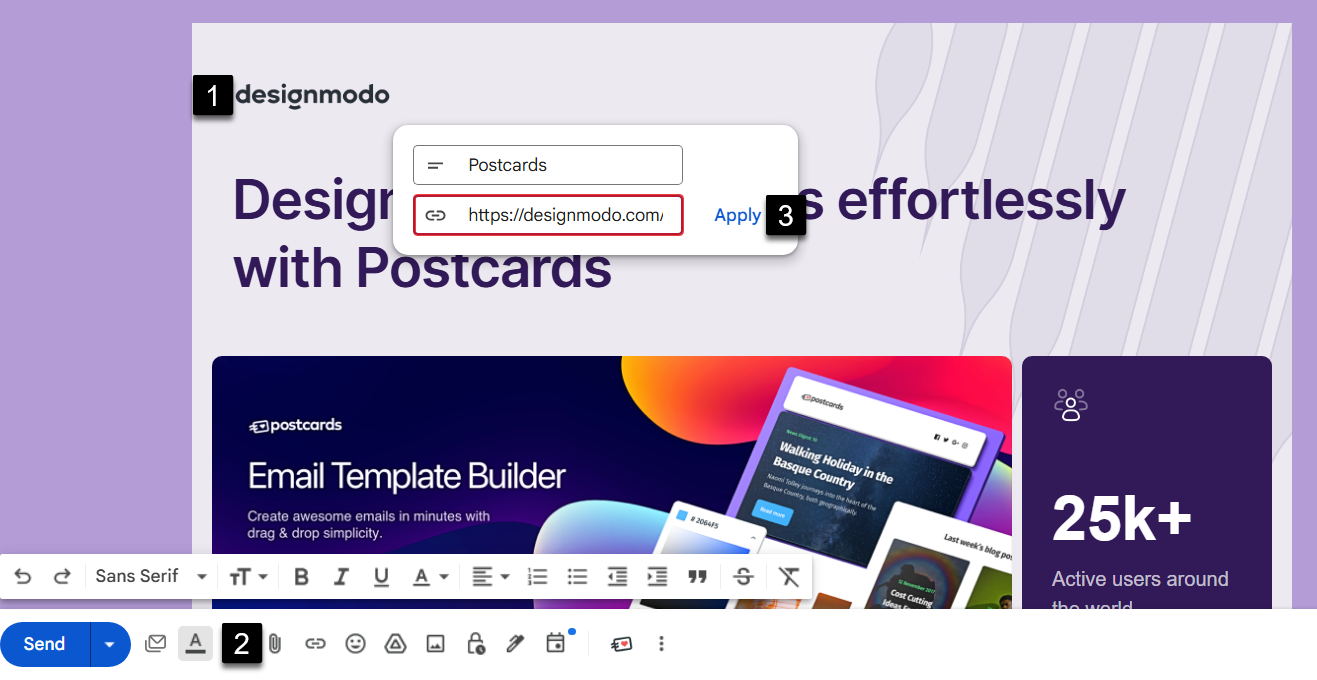This screenshot has width=1317, height=680.
Task: Toggle italic formatting
Action: (341, 577)
